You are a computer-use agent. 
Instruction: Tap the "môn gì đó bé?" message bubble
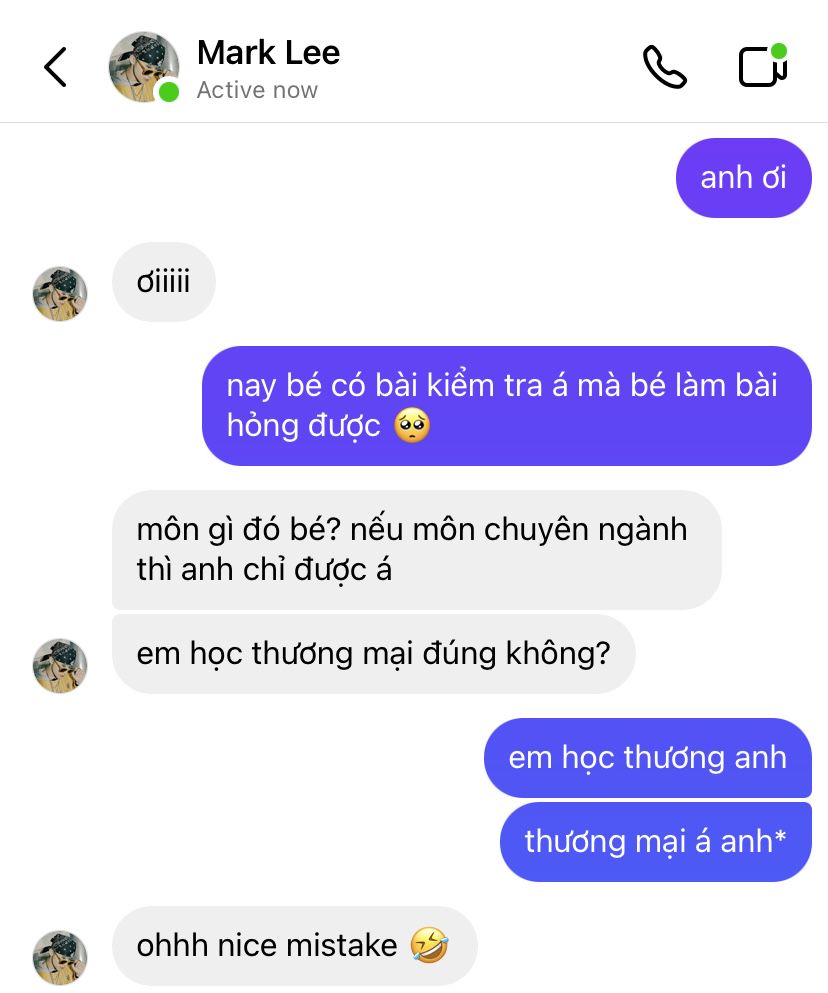coord(417,550)
